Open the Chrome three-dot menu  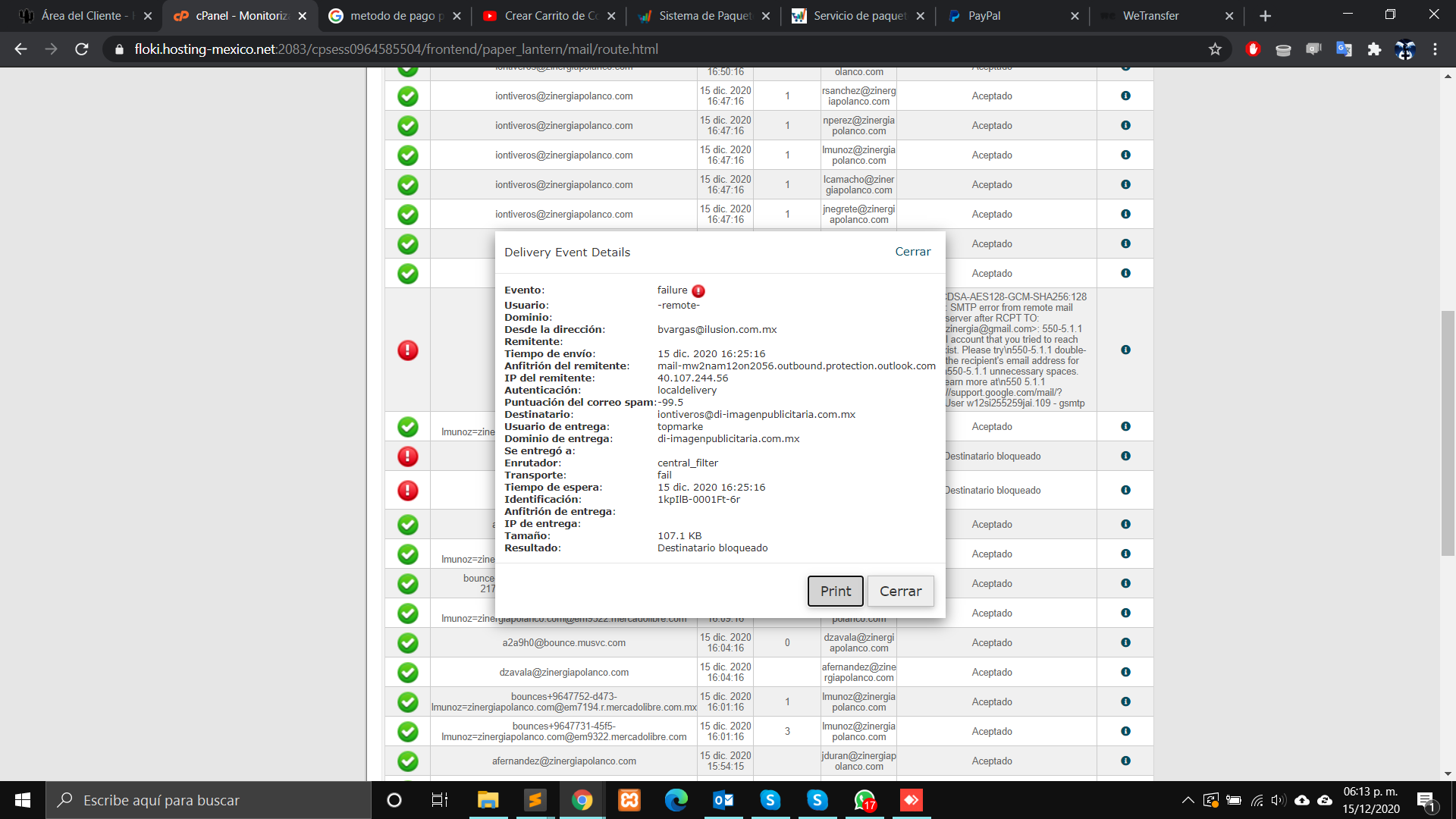[x=1435, y=49]
